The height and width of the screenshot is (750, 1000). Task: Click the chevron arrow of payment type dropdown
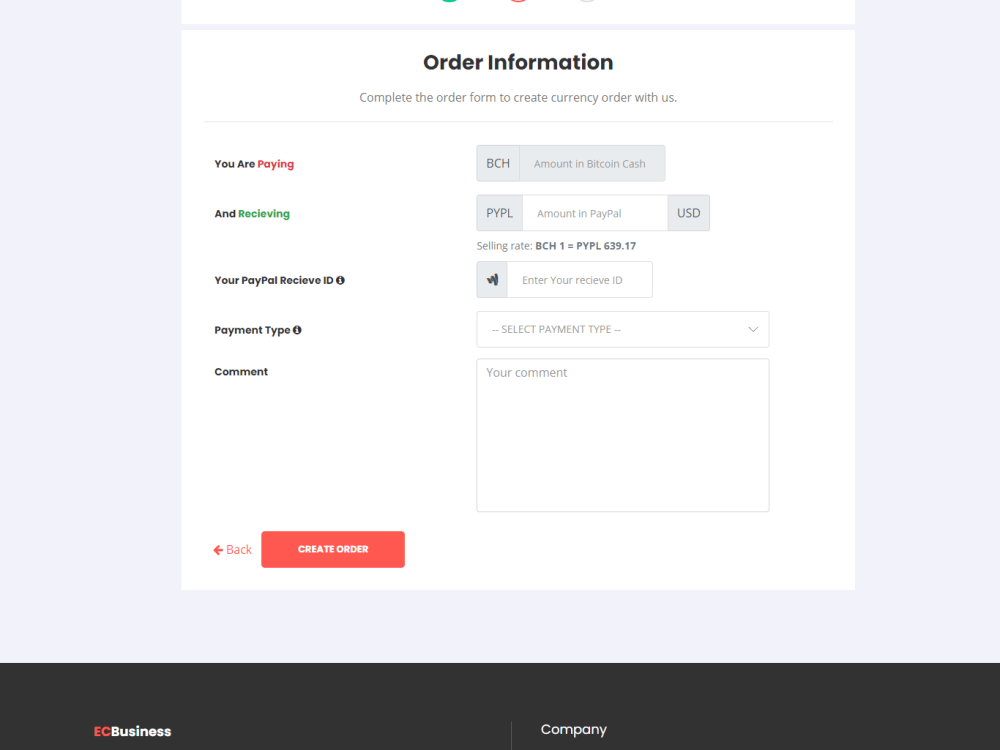753,330
